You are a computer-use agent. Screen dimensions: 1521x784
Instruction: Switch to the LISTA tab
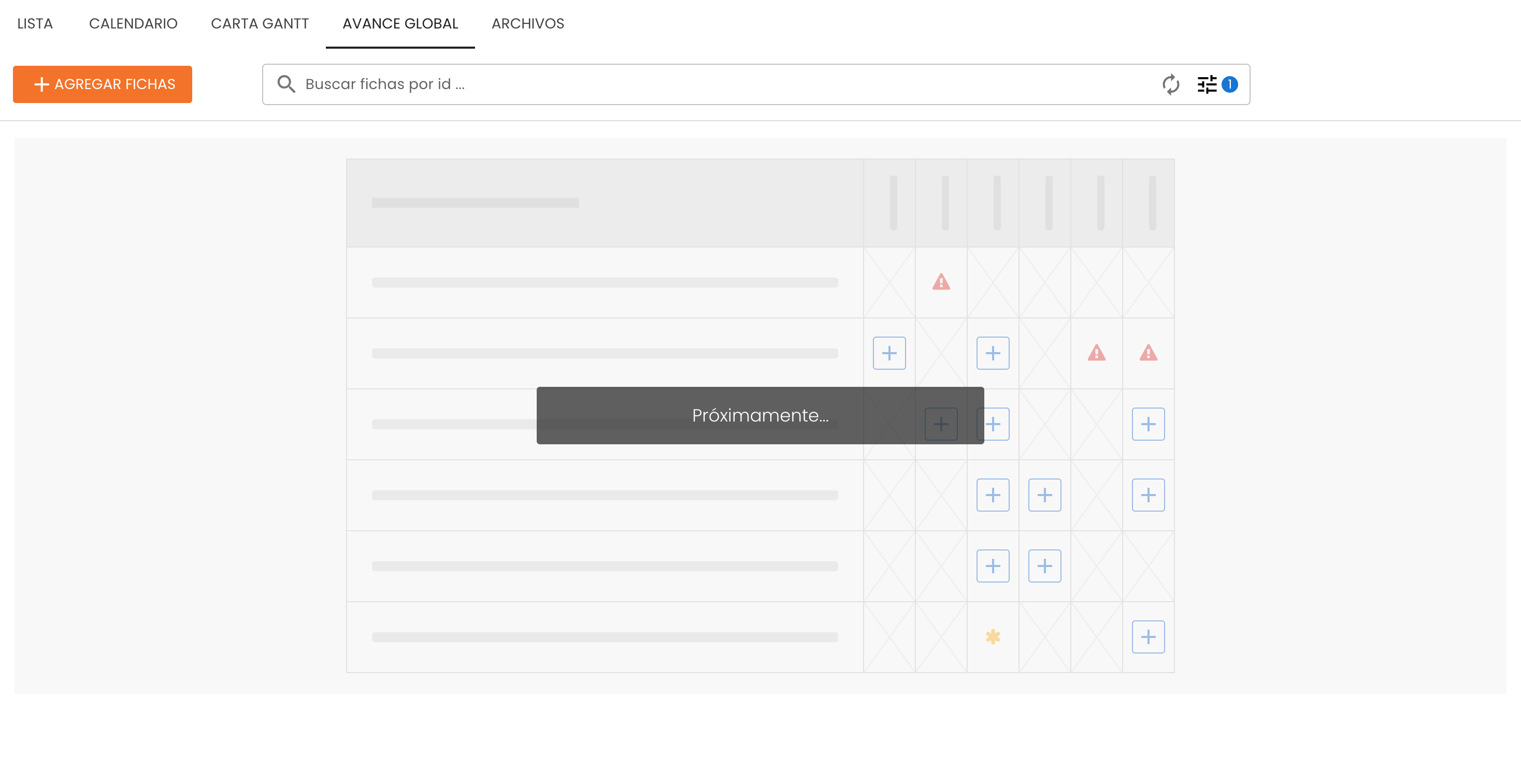(x=35, y=24)
